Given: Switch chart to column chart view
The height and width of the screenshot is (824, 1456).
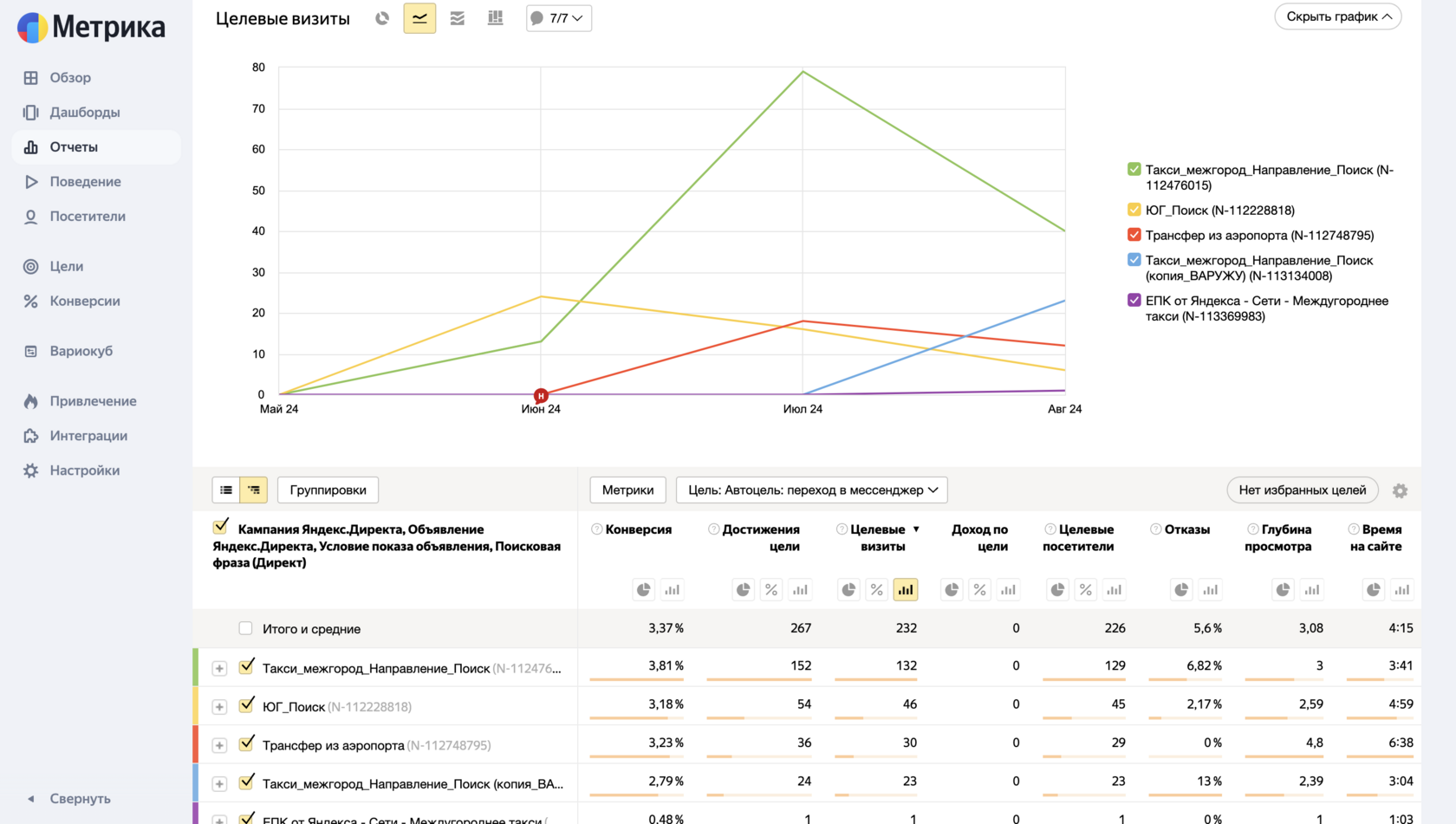Looking at the screenshot, I should (x=496, y=18).
